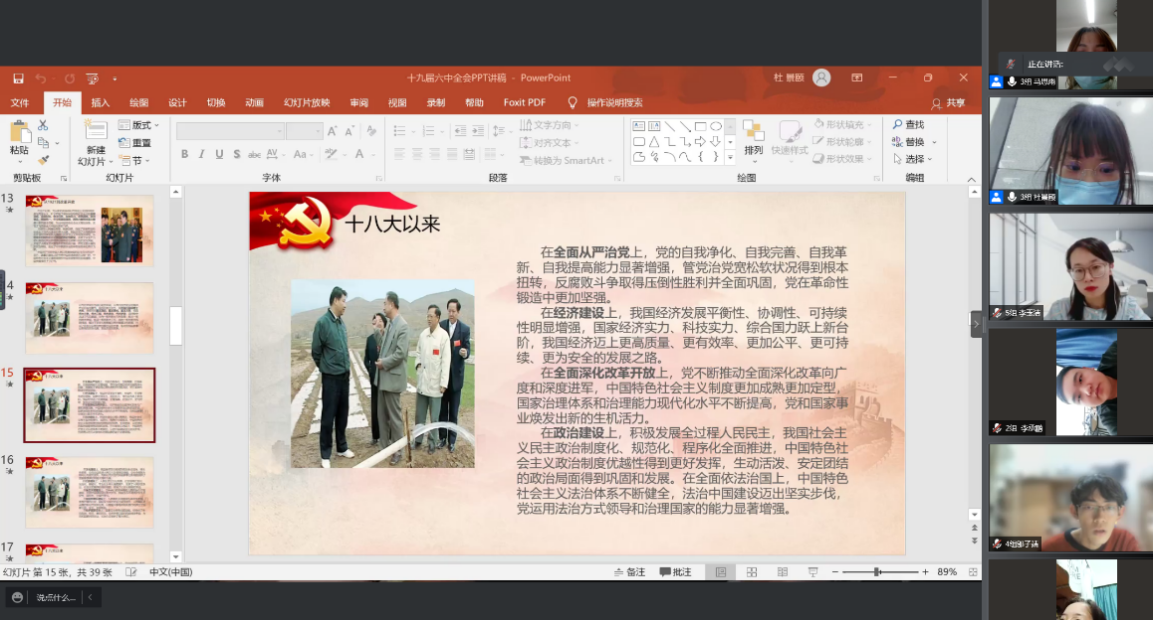This screenshot has height=620, width=1153.
Task: Switch to the Slide Show (幻灯片放映) tab
Action: point(306,102)
